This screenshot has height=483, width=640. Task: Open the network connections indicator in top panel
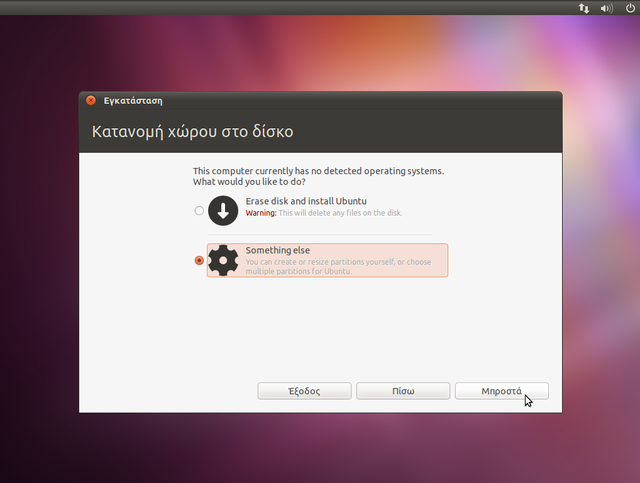point(584,8)
